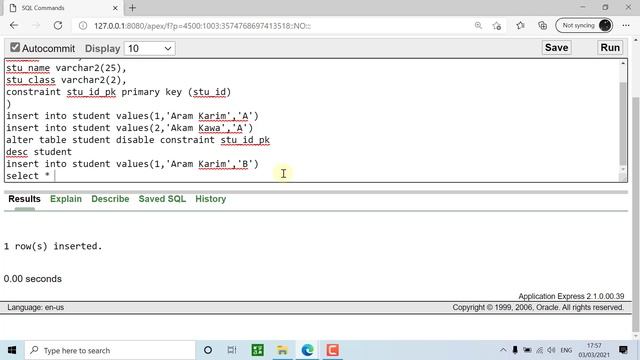Go back in the browser
Screen dimensions: 640x360
[14, 25]
